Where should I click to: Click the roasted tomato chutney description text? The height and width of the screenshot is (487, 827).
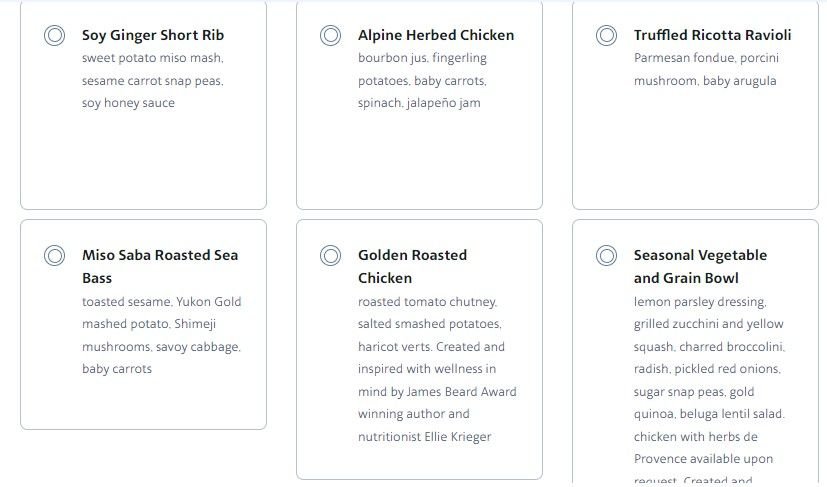click(x=436, y=369)
